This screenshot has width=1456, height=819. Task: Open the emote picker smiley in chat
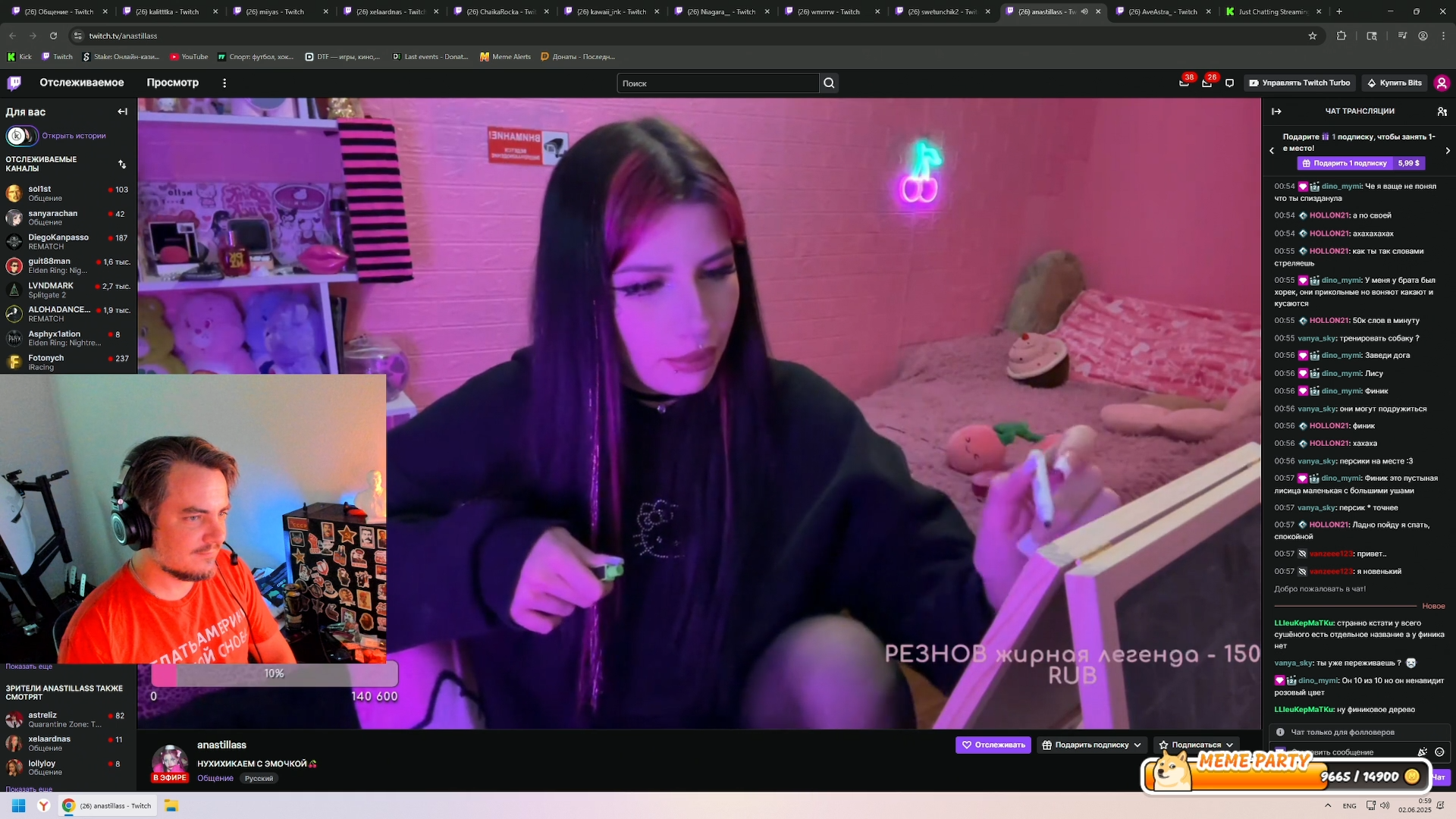[x=1439, y=752]
